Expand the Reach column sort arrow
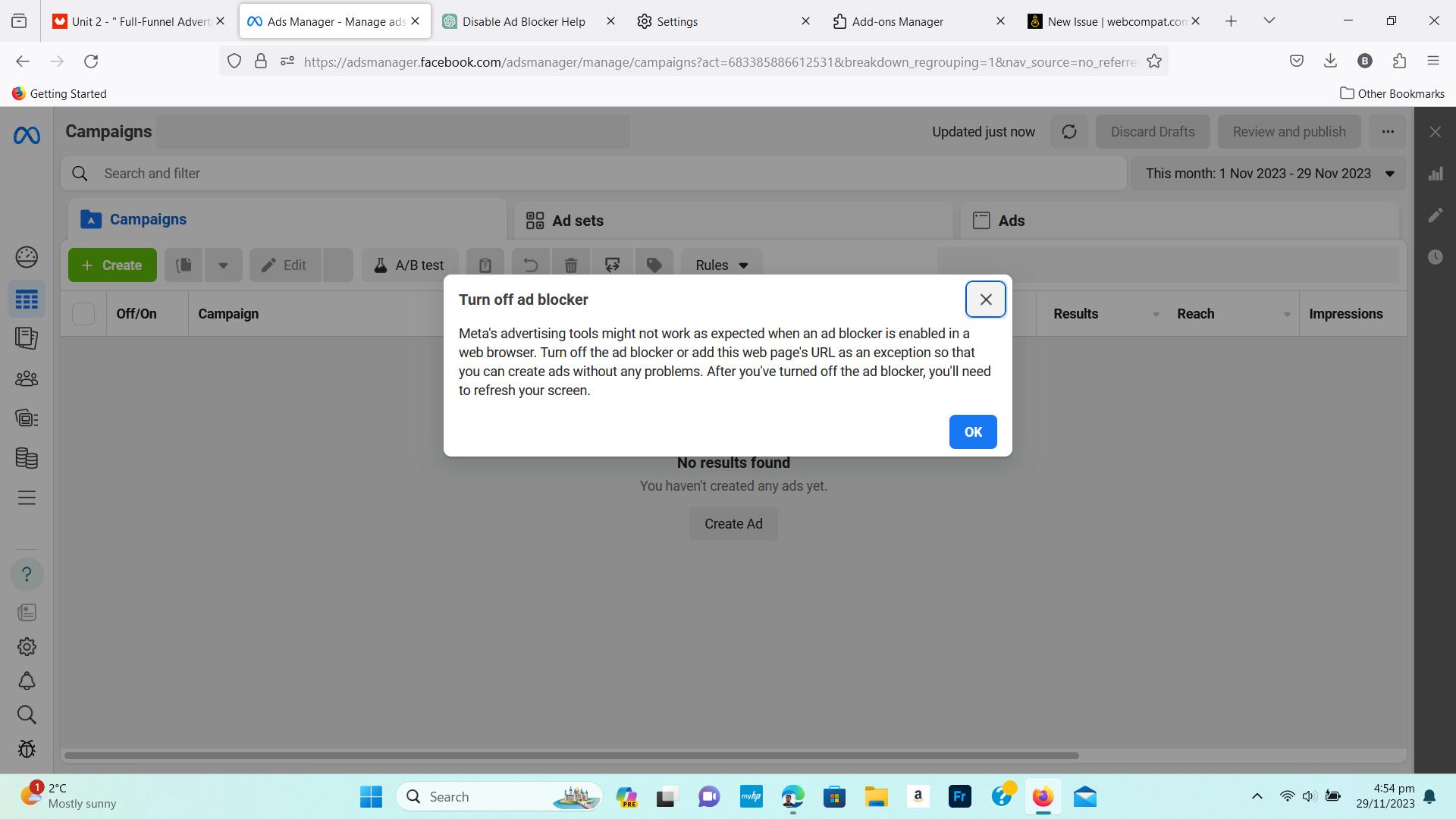This screenshot has height=819, width=1456. pos(1287,315)
